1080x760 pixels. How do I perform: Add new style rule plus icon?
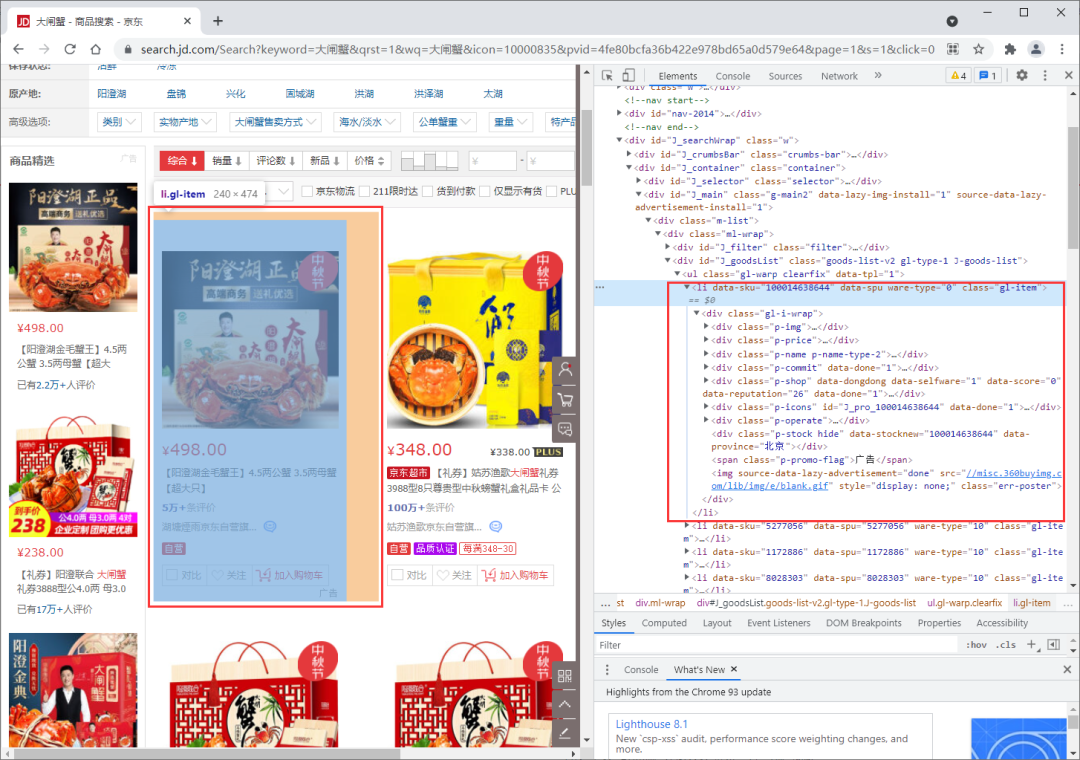coord(1031,644)
